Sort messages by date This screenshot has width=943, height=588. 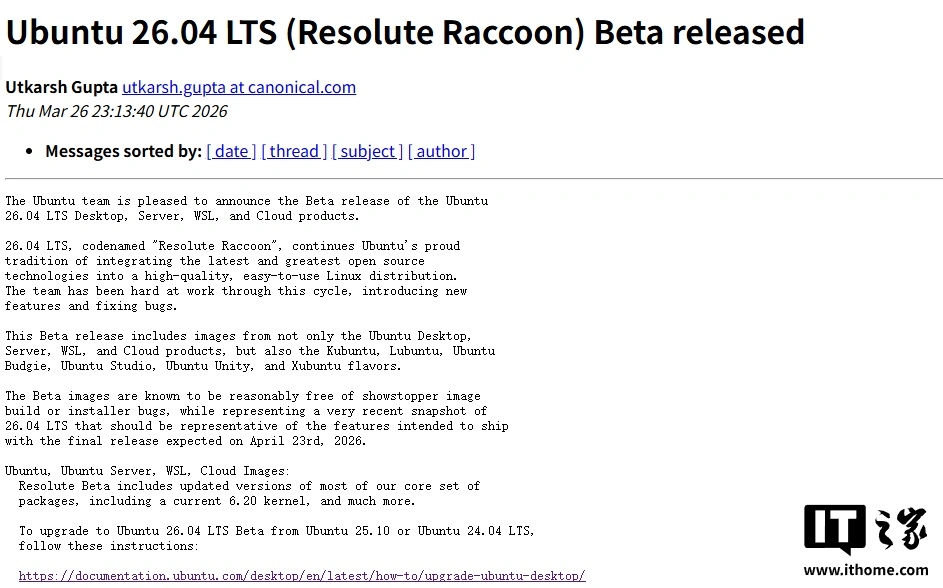tap(231, 151)
